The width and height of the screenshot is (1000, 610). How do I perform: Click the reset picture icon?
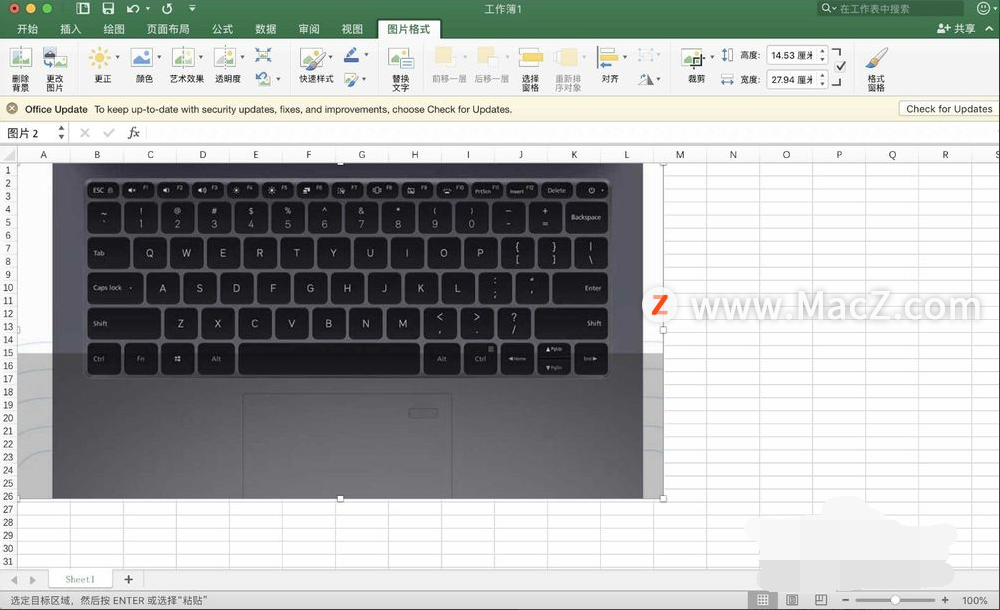pos(263,78)
